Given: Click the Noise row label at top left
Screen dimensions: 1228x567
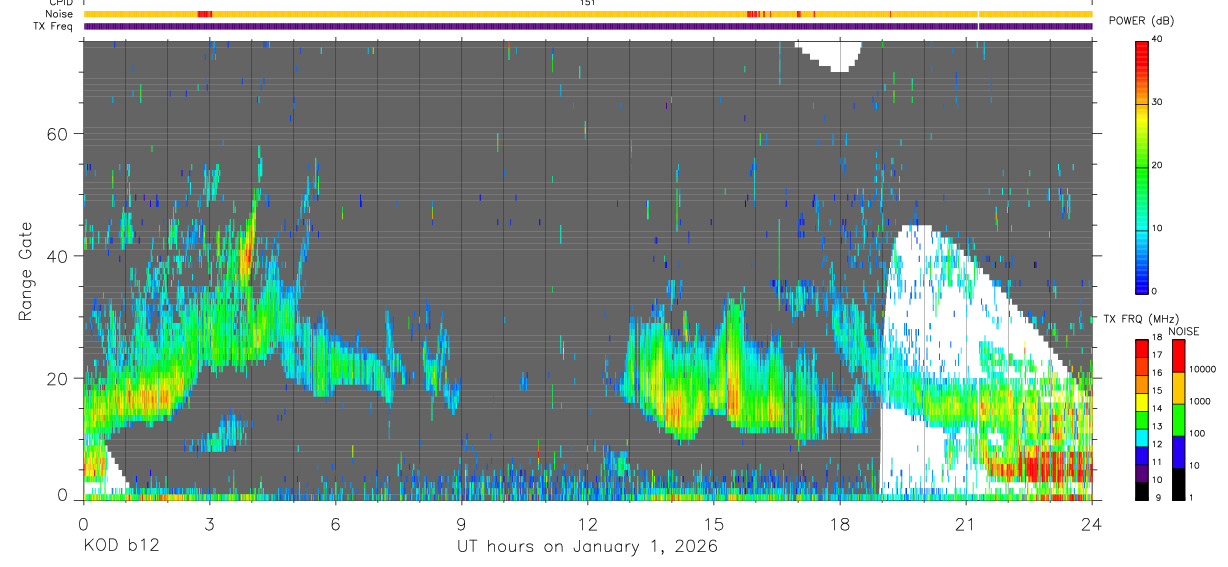Looking at the screenshot, I should point(57,14).
